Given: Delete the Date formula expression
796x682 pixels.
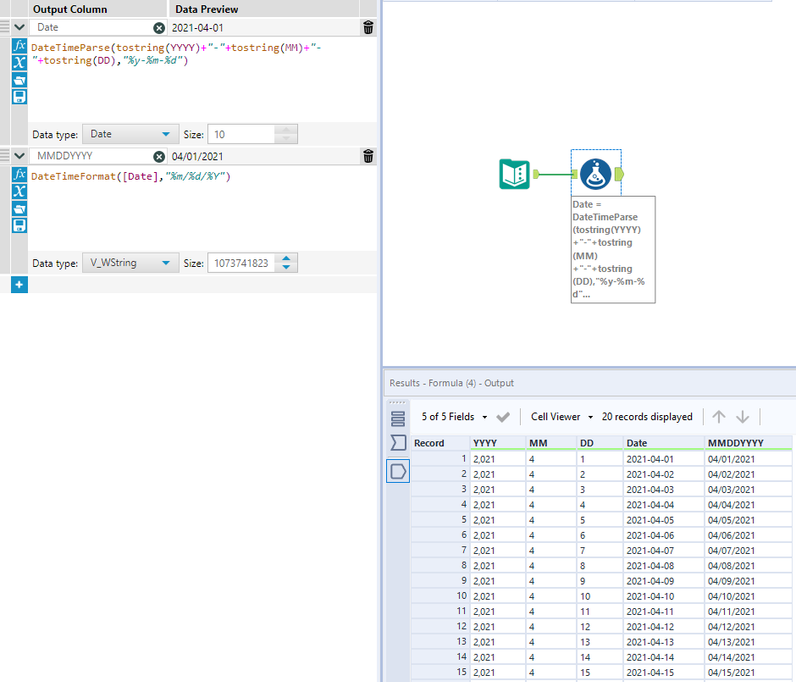Looking at the screenshot, I should (x=368, y=27).
